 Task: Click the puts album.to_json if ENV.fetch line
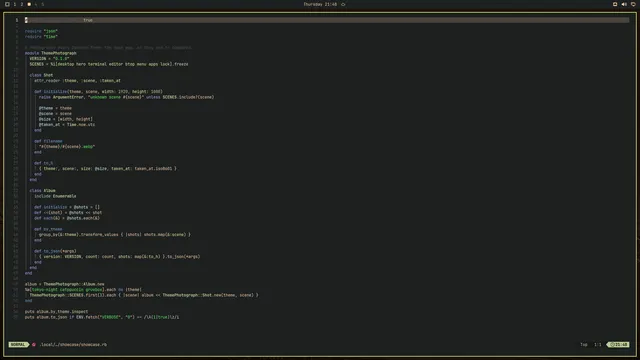pos(102,317)
